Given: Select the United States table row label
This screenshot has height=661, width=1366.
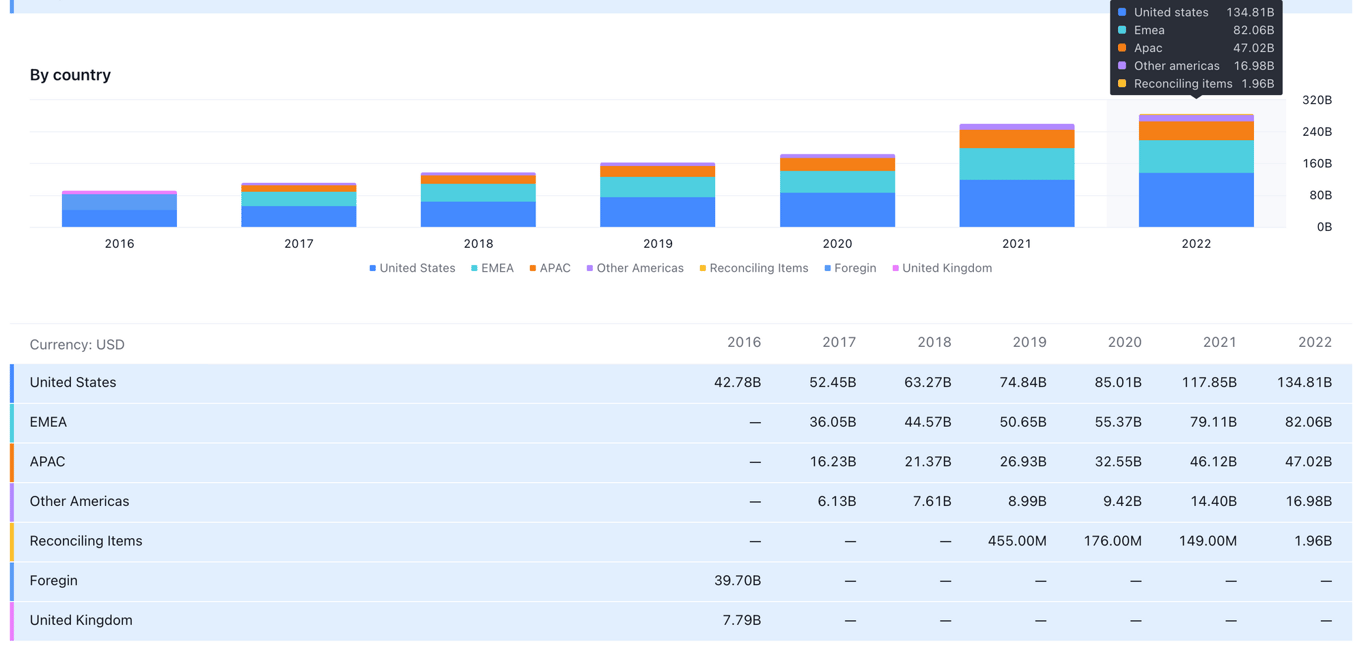Looking at the screenshot, I should coord(73,383).
